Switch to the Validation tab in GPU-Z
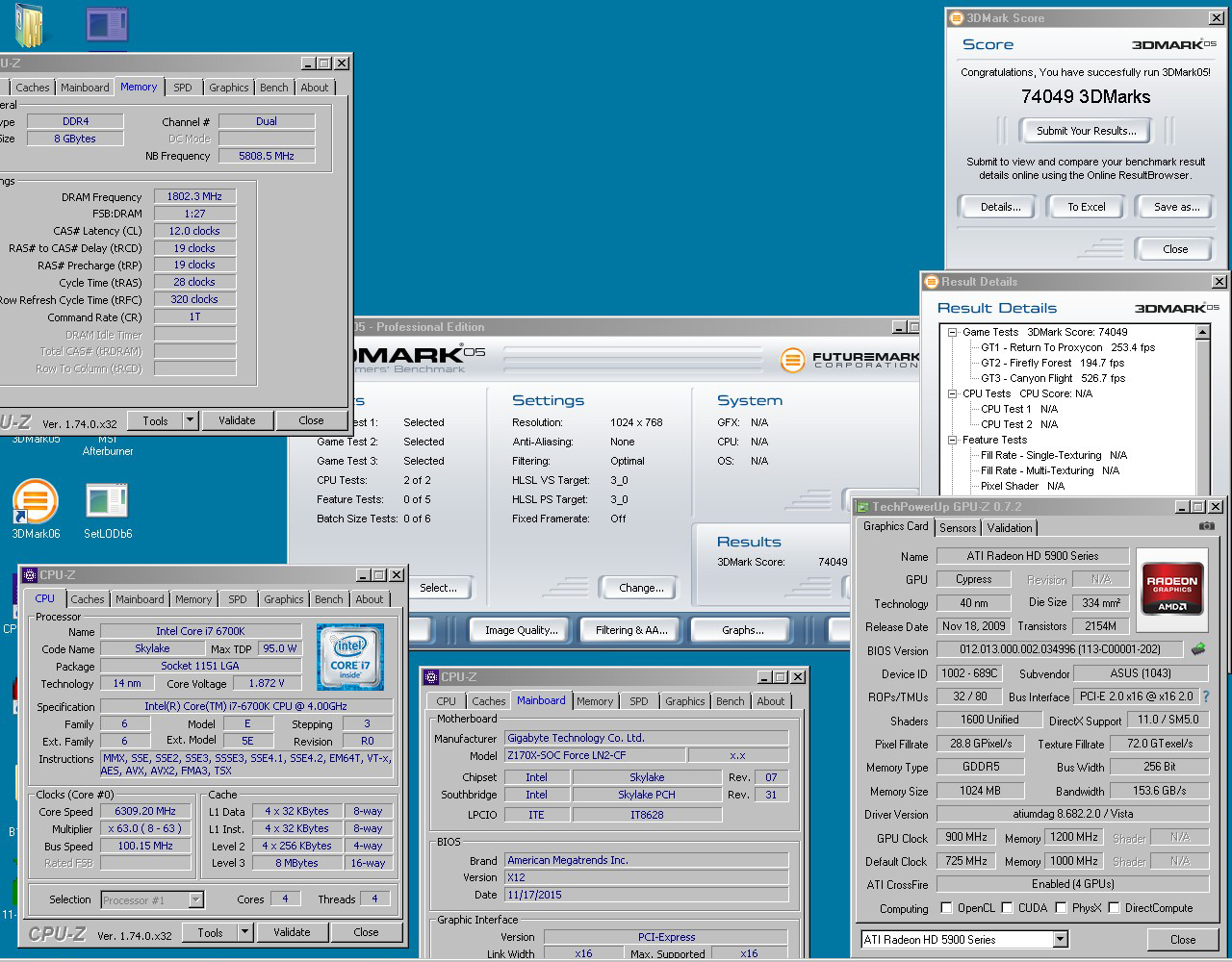 tap(1010, 527)
